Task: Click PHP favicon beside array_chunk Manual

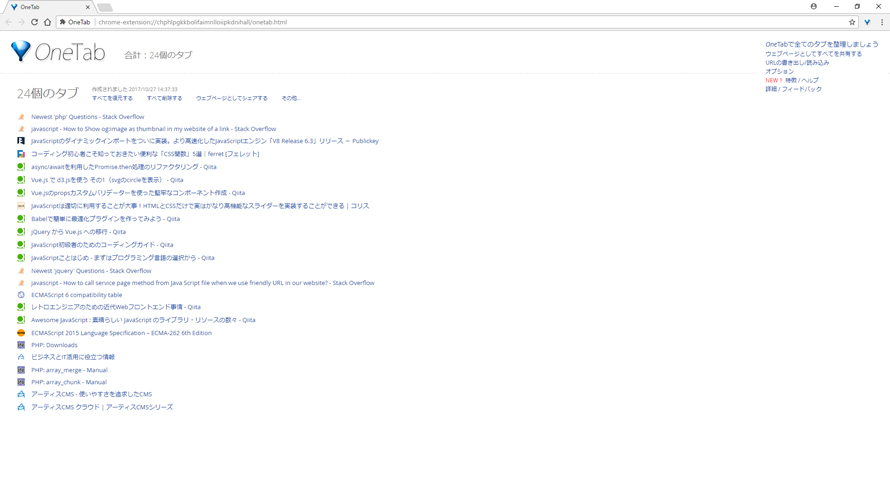Action: (x=21, y=382)
